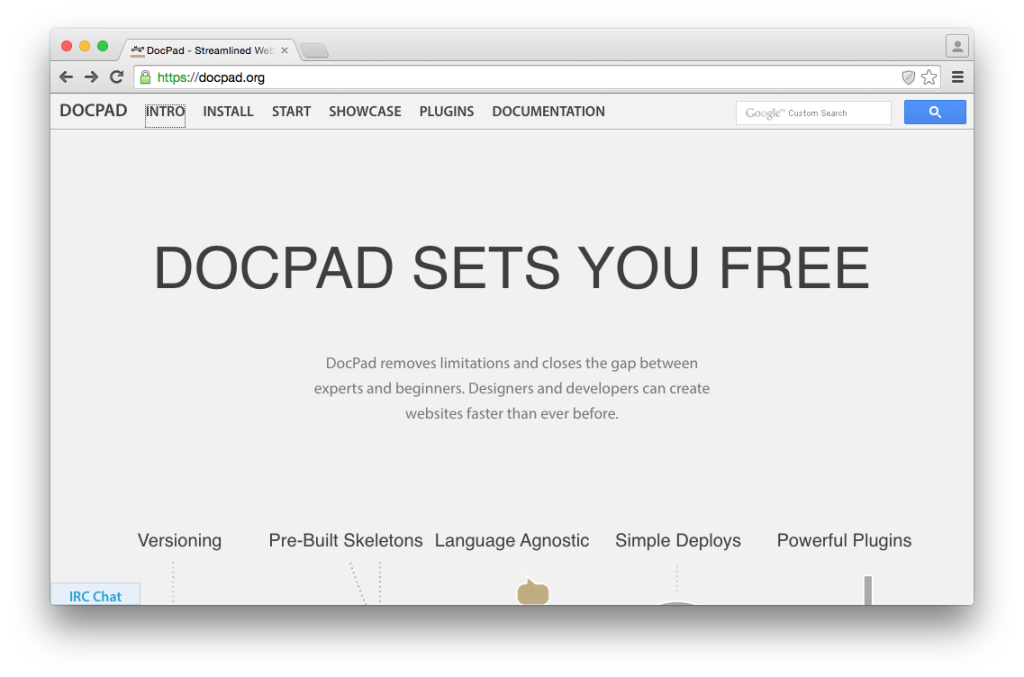Click the user profile icon above the toolbar

957,45
